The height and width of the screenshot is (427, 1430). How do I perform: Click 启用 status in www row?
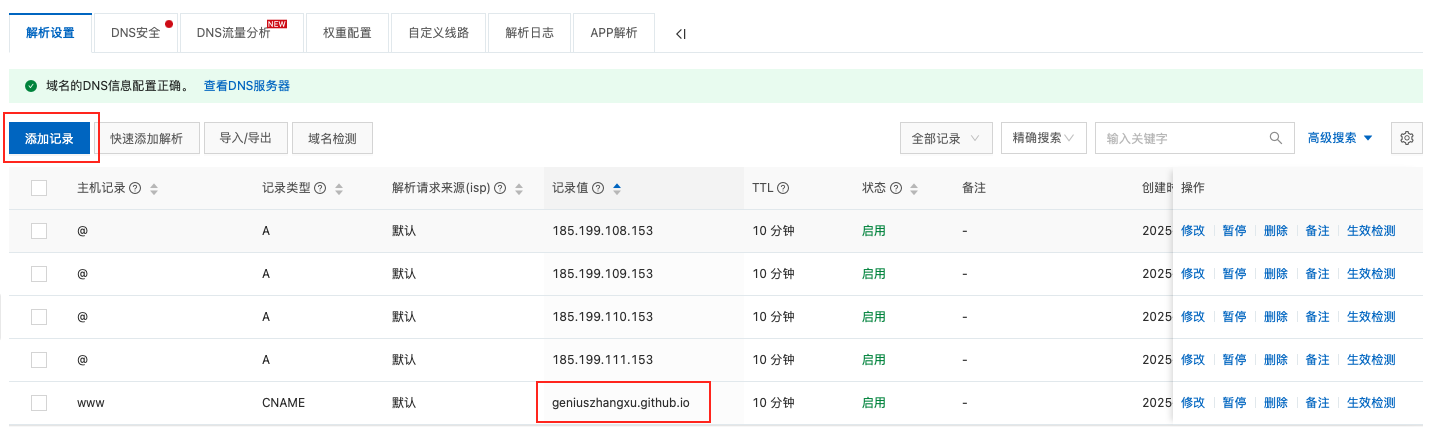coord(874,403)
